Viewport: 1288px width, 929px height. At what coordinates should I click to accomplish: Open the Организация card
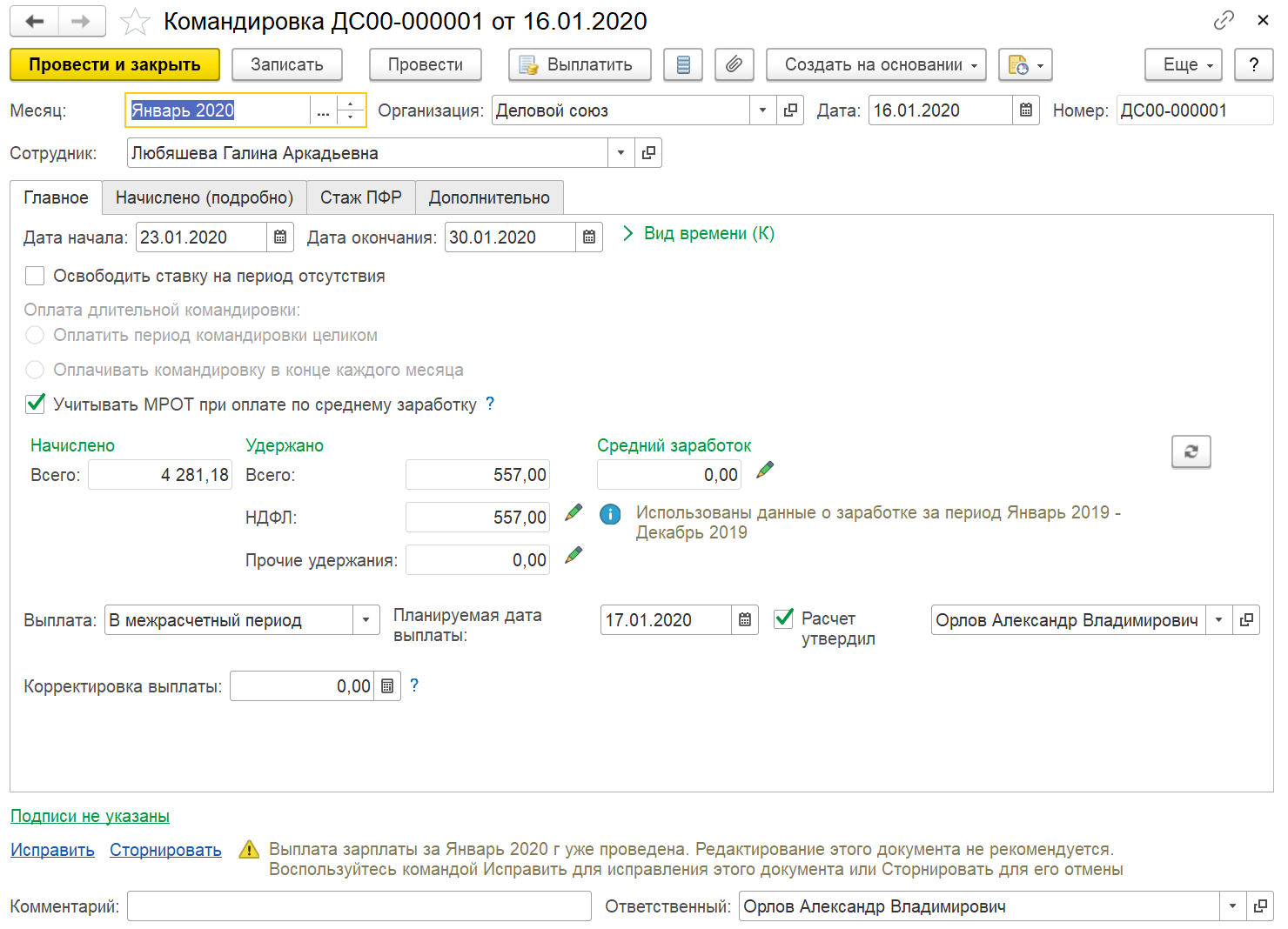[x=790, y=110]
